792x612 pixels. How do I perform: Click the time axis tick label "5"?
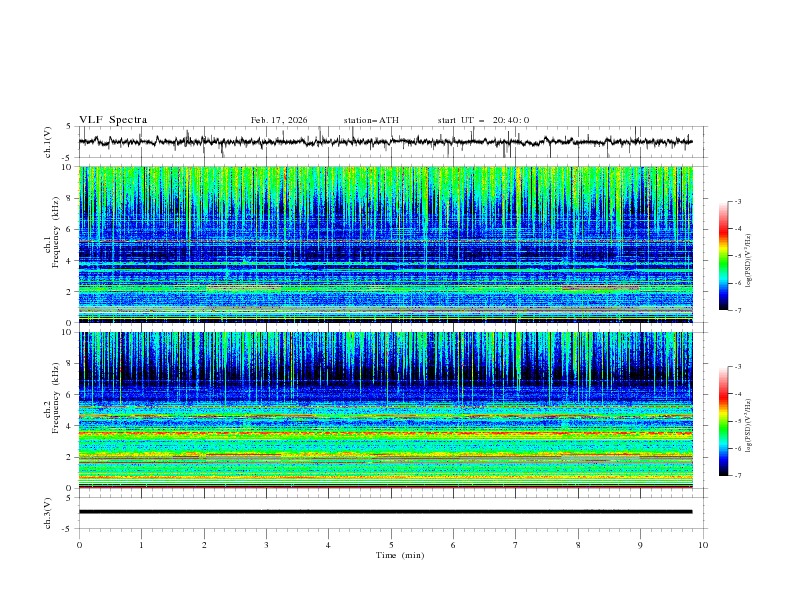coord(391,545)
